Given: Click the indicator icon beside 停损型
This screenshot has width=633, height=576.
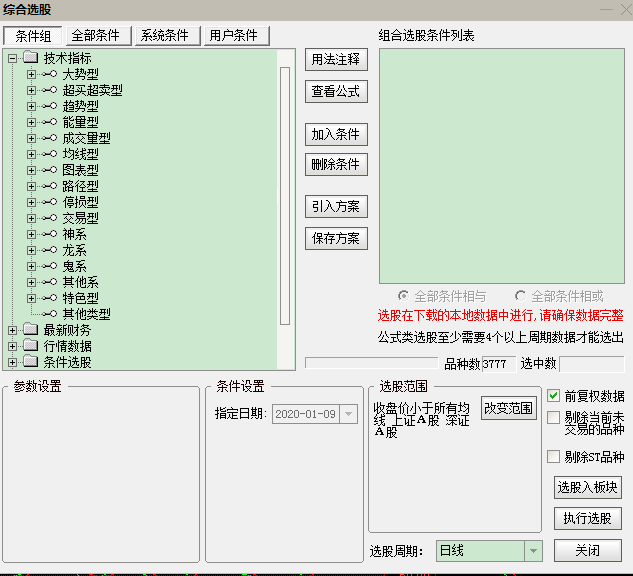Looking at the screenshot, I should (x=49, y=202).
